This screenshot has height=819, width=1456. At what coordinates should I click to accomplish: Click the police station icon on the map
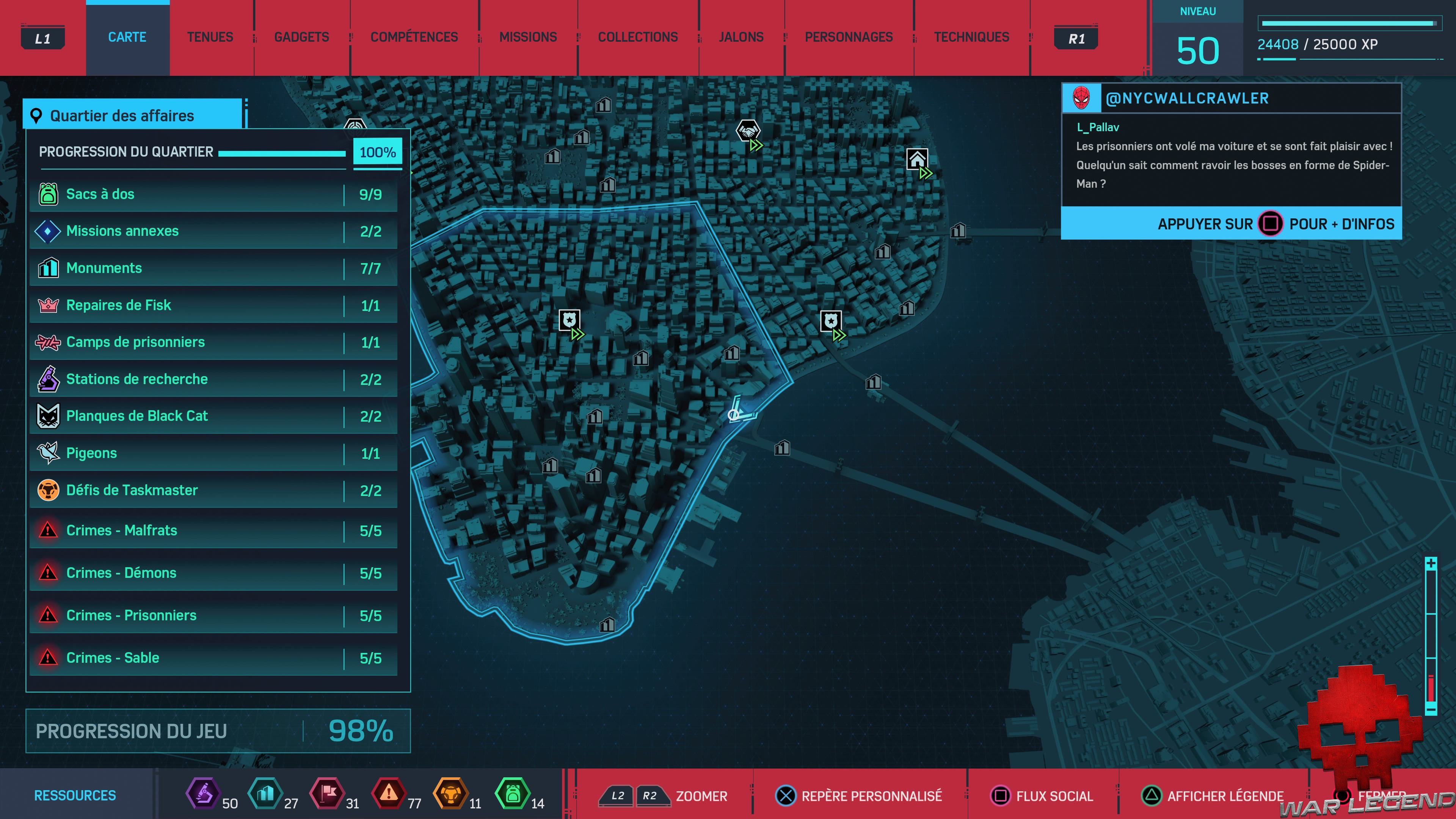pos(570,320)
